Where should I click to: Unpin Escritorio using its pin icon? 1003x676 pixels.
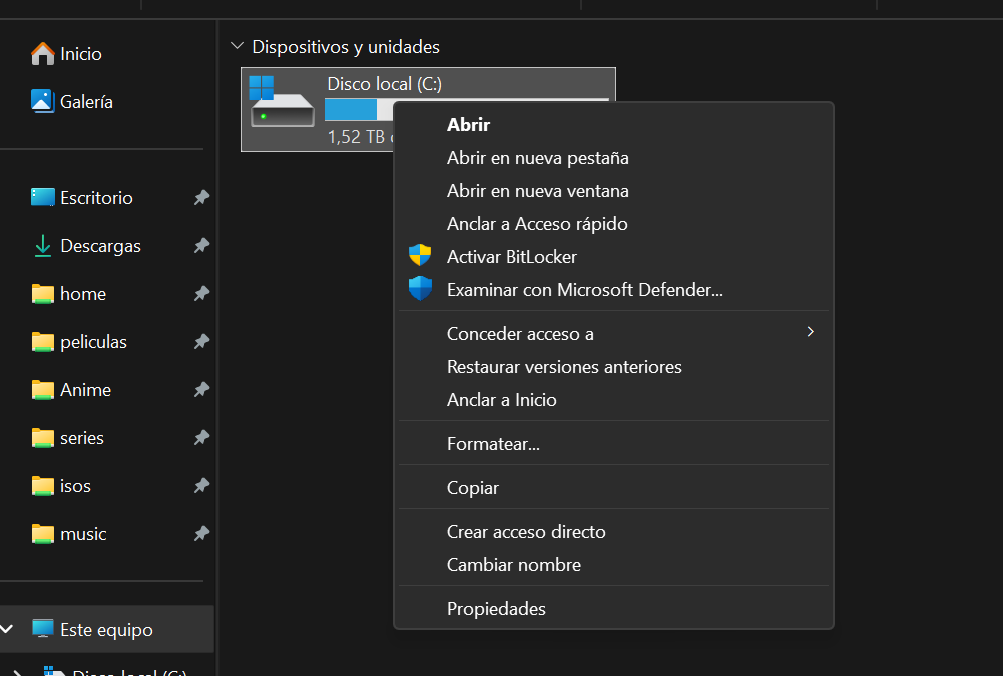[201, 197]
